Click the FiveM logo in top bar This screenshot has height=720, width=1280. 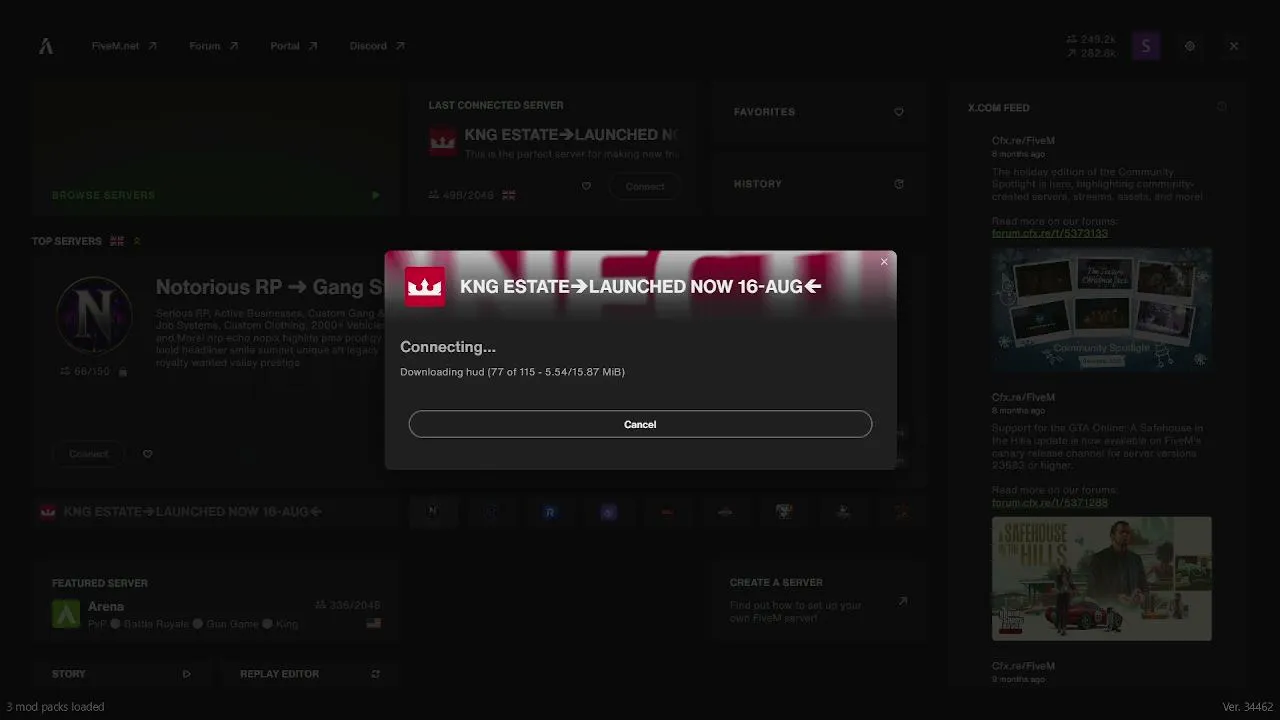coord(46,46)
